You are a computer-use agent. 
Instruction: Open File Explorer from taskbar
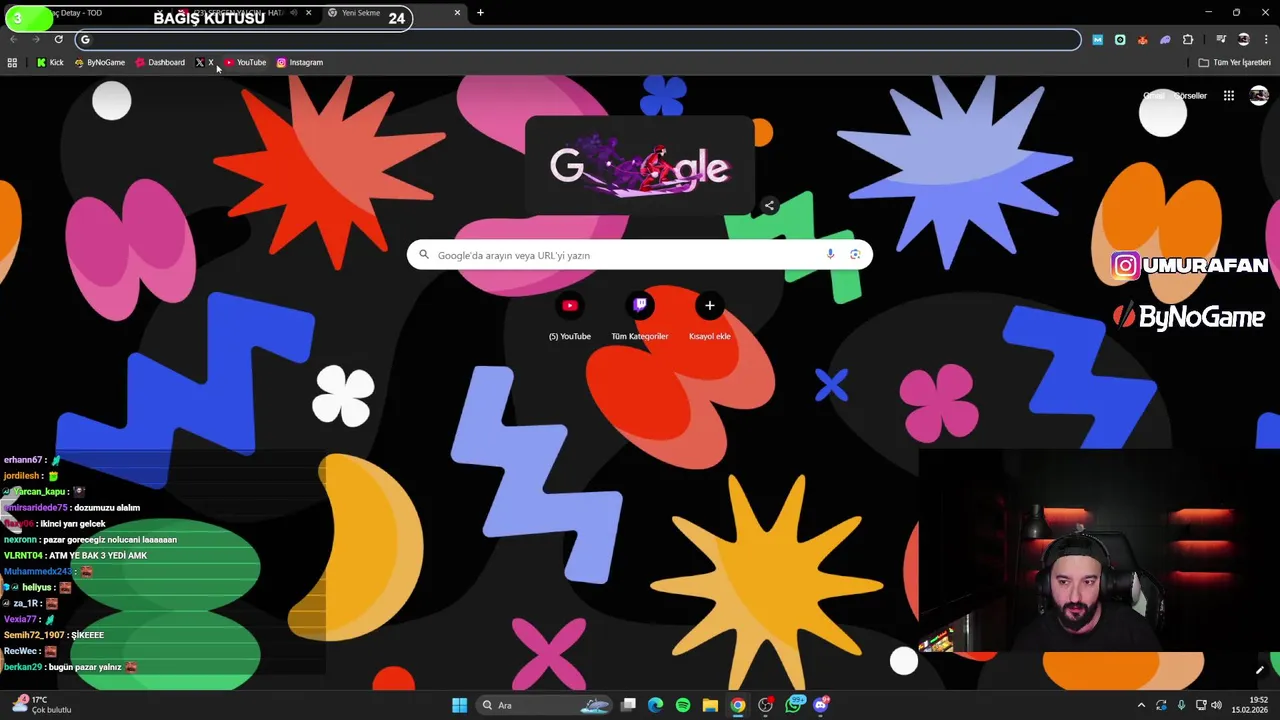tap(710, 705)
